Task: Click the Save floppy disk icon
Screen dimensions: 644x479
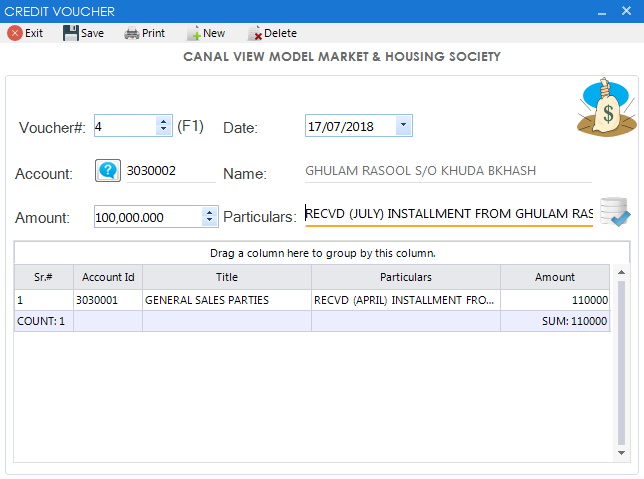Action: coord(71,33)
